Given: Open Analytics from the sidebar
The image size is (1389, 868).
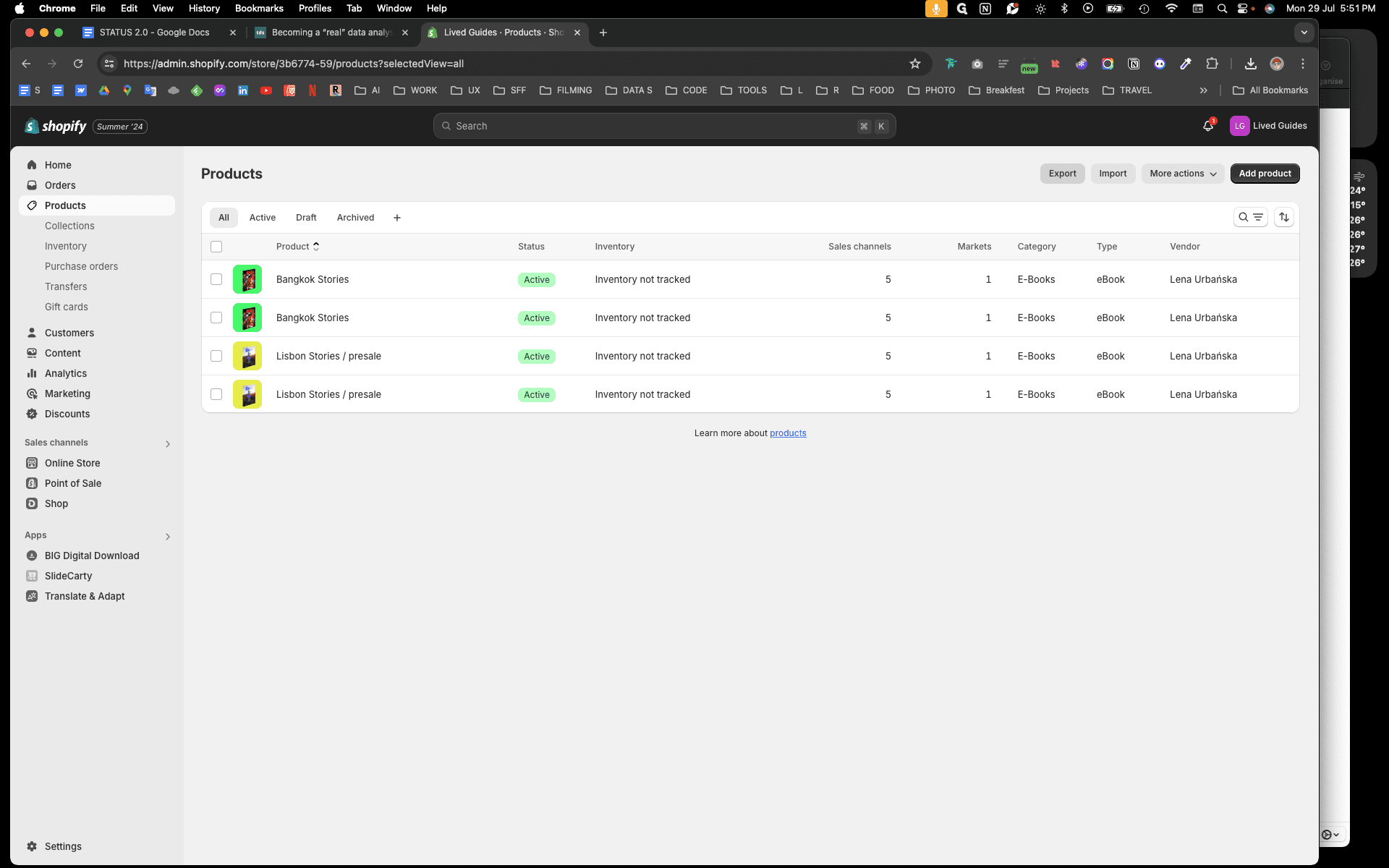Looking at the screenshot, I should point(66,373).
